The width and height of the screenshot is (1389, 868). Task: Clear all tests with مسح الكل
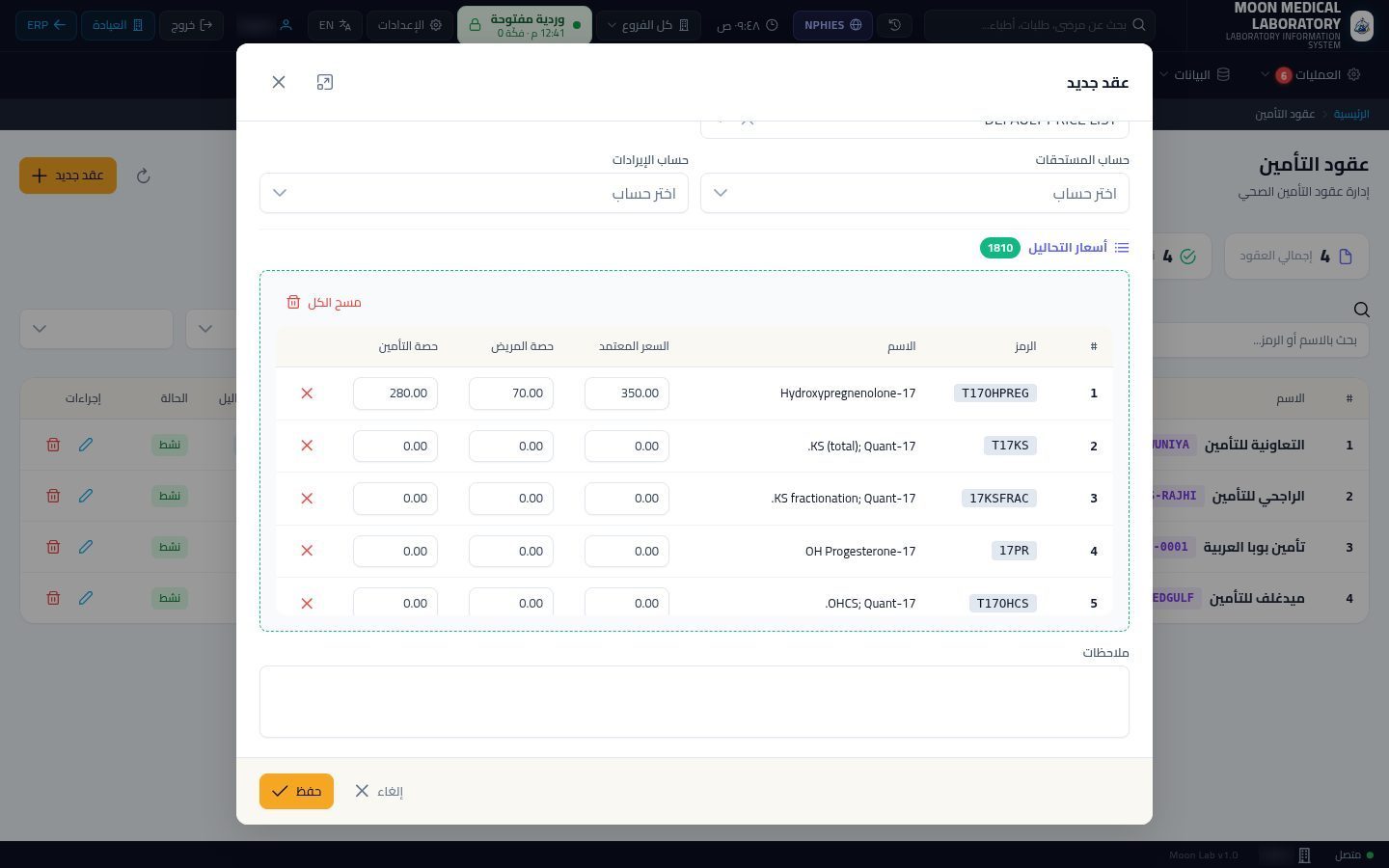[x=324, y=303]
